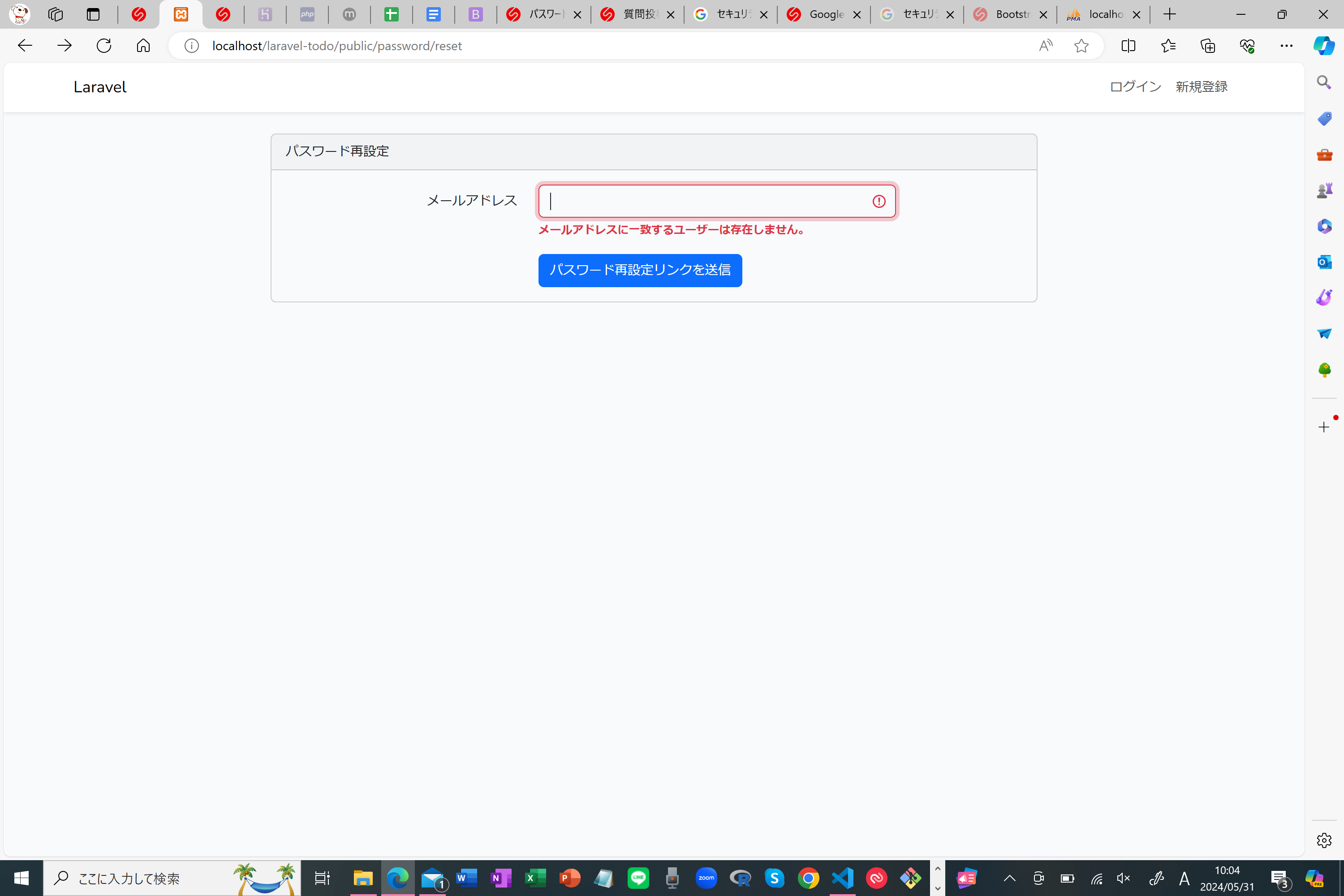Open split screen view

(1128, 46)
